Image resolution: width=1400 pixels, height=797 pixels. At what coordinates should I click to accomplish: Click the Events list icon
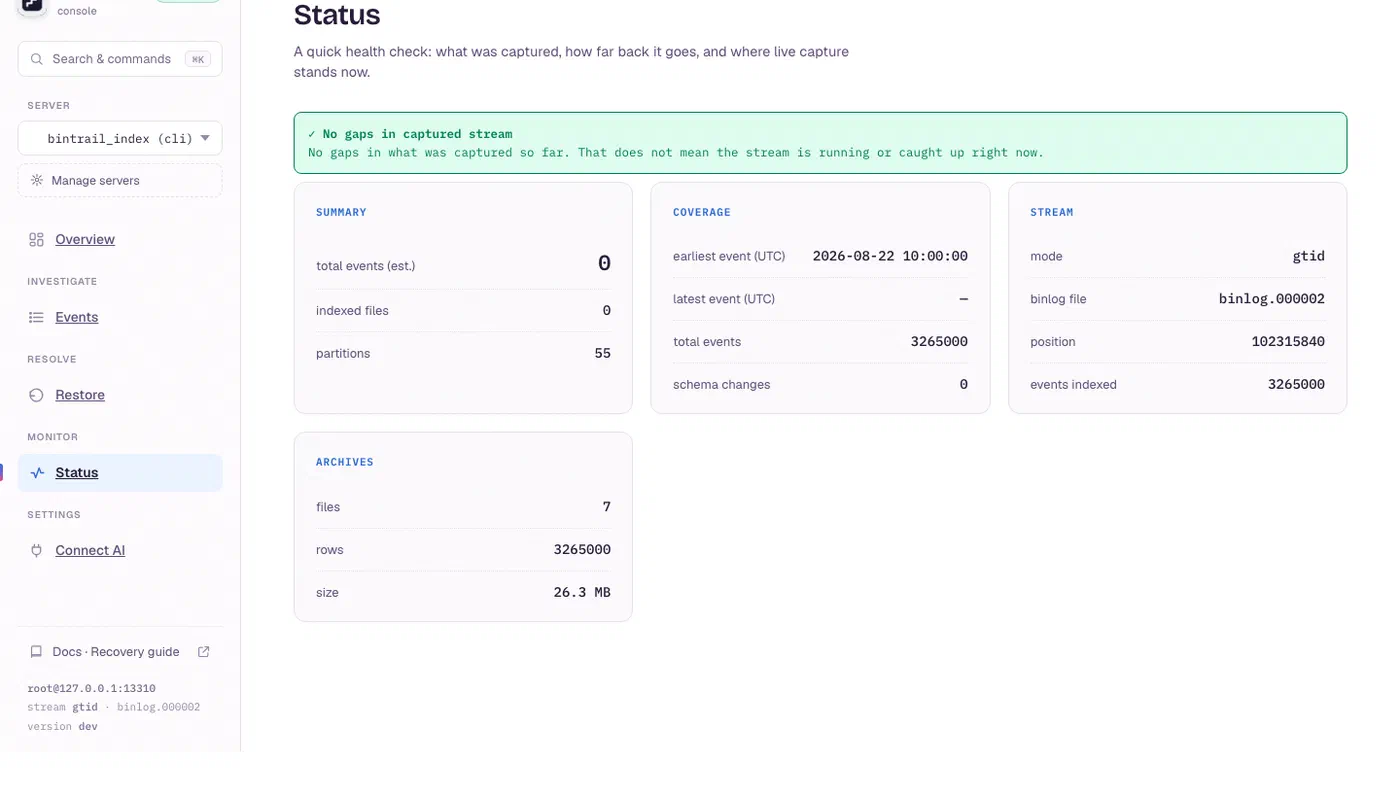(37, 318)
